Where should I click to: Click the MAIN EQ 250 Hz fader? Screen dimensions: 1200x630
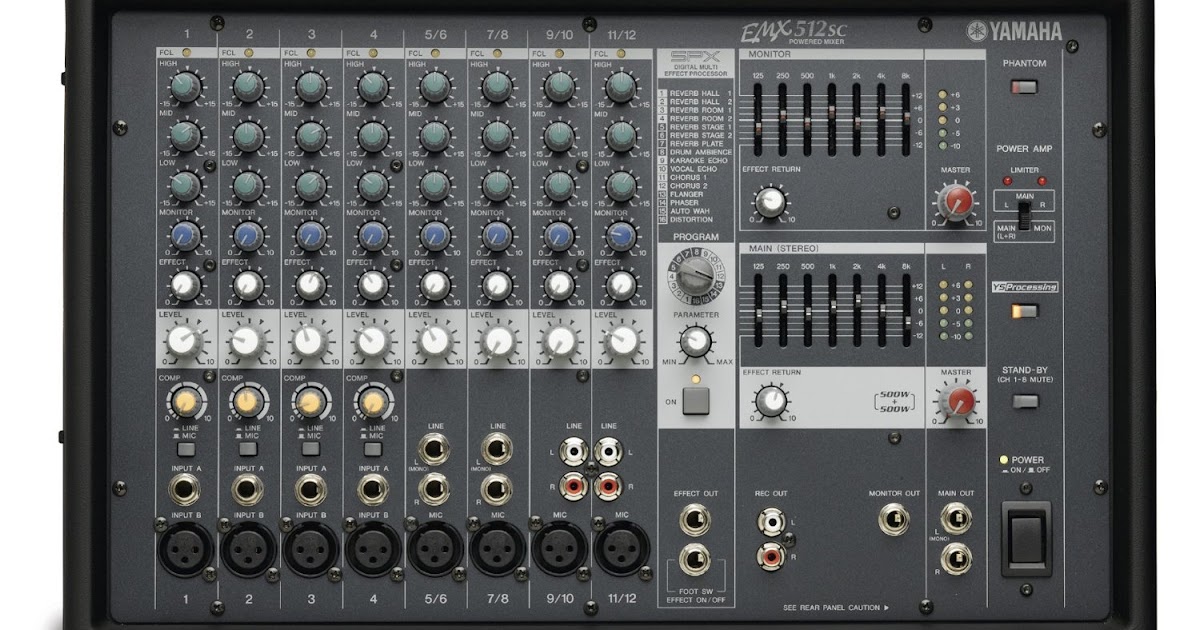782,307
